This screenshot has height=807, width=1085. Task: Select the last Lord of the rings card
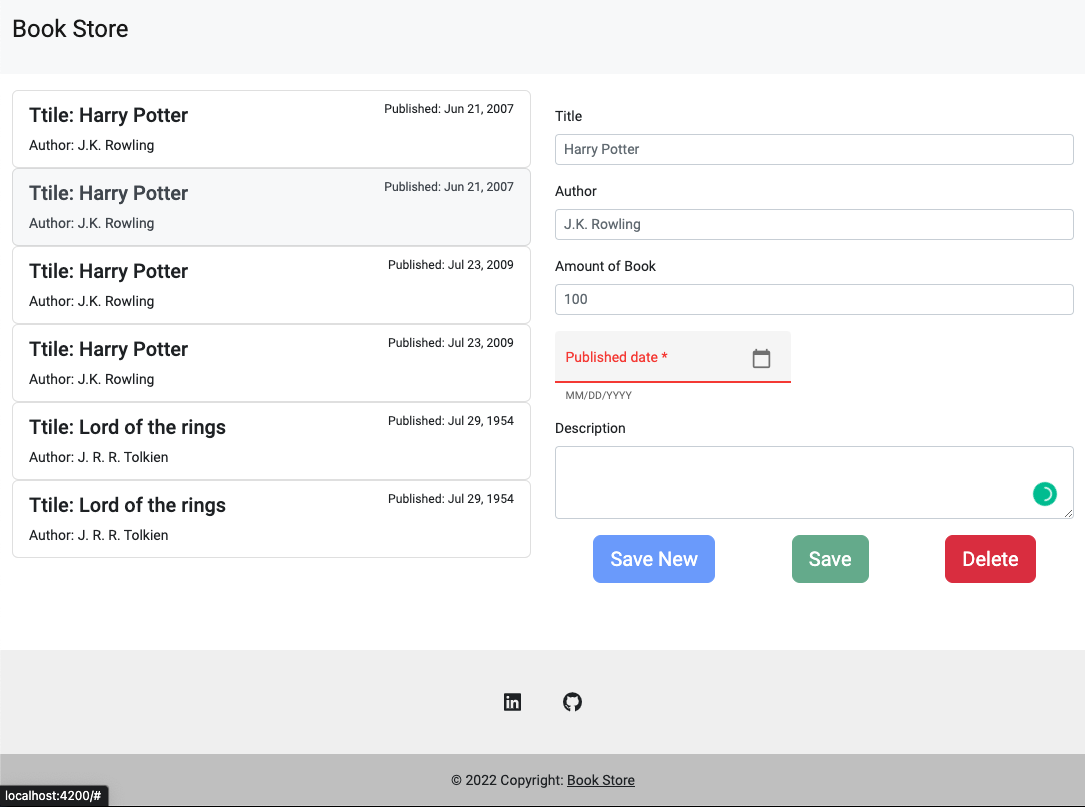pyautogui.click(x=271, y=519)
